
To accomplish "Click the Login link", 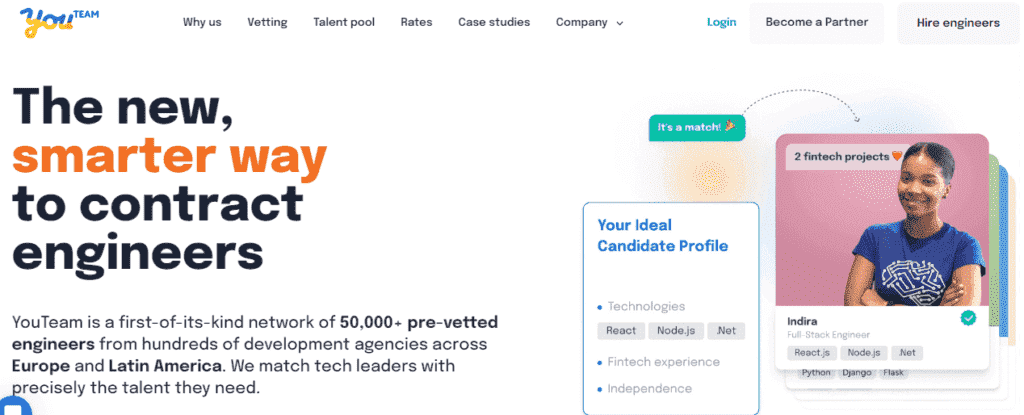I will pos(722,22).
